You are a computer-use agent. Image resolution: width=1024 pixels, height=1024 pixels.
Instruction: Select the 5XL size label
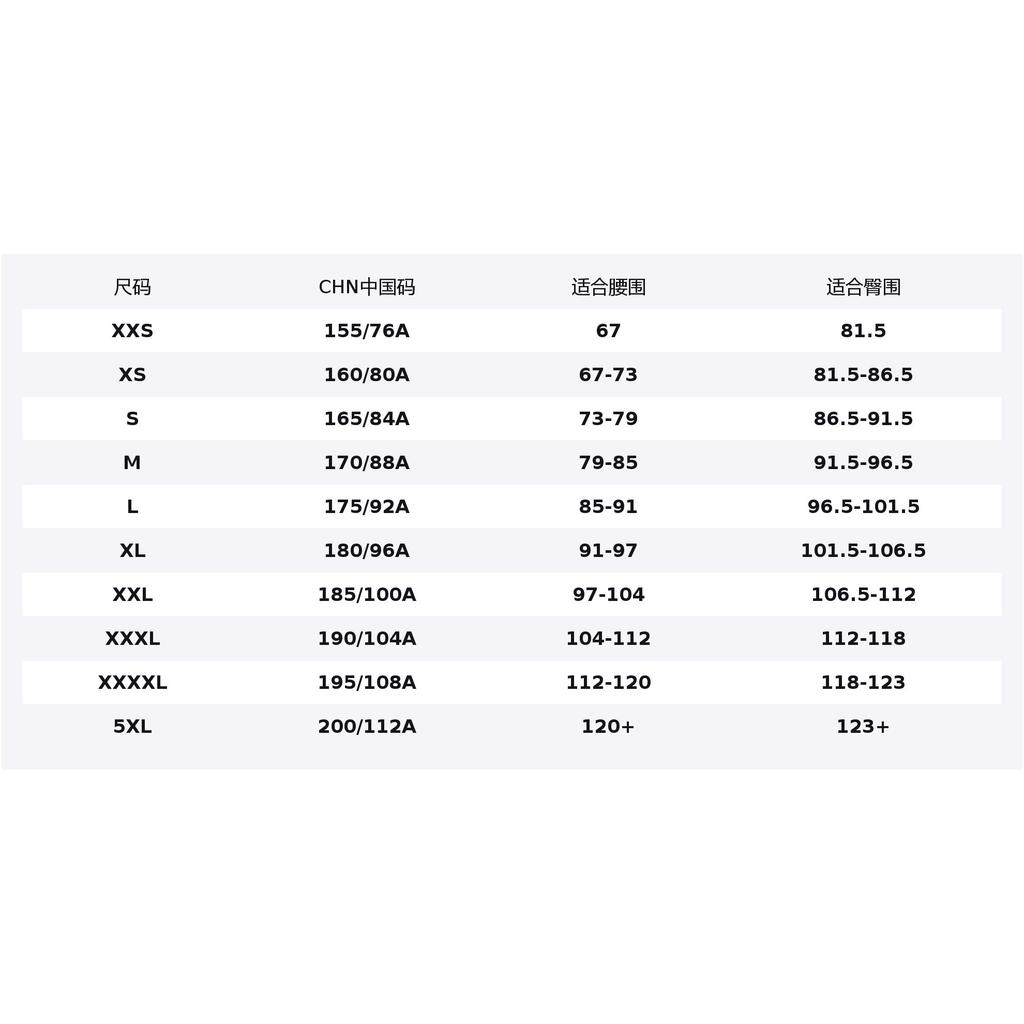pyautogui.click(x=132, y=726)
